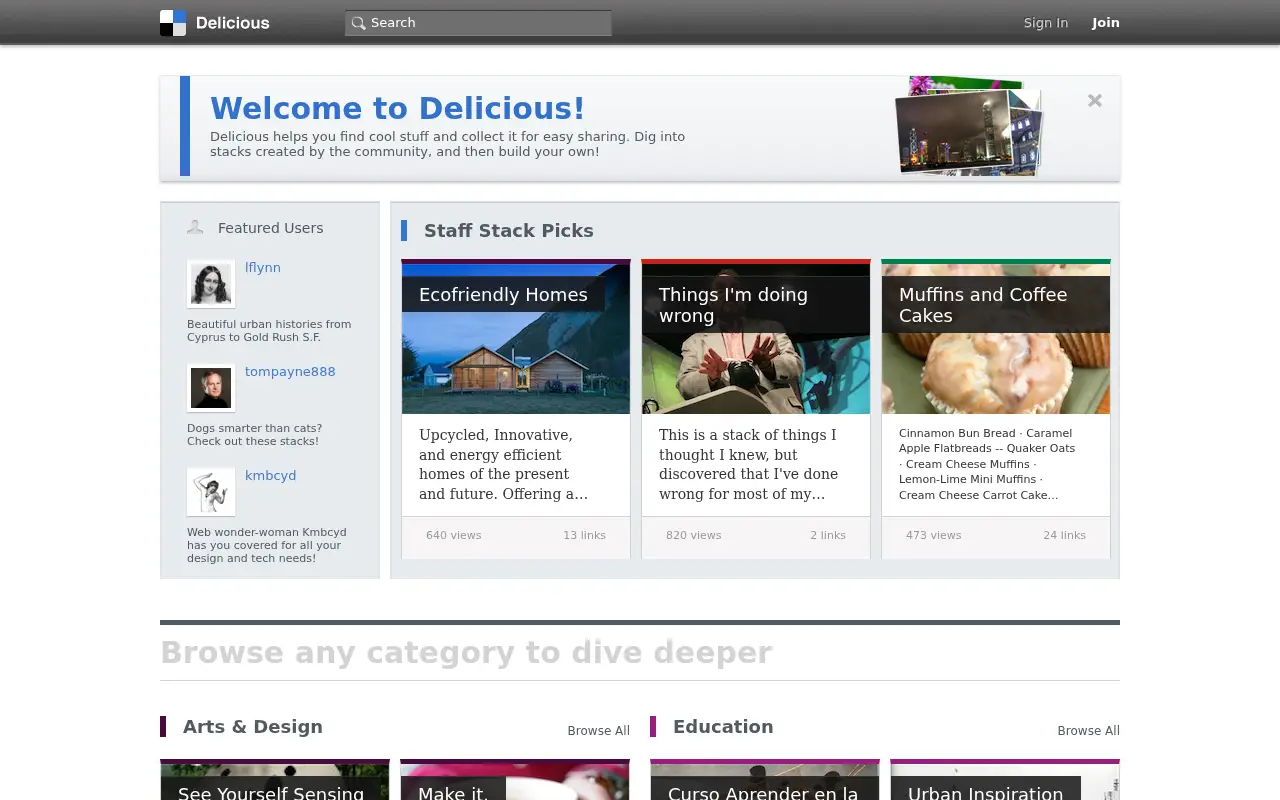Click the Welcome to Delicious! headline

click(397, 108)
